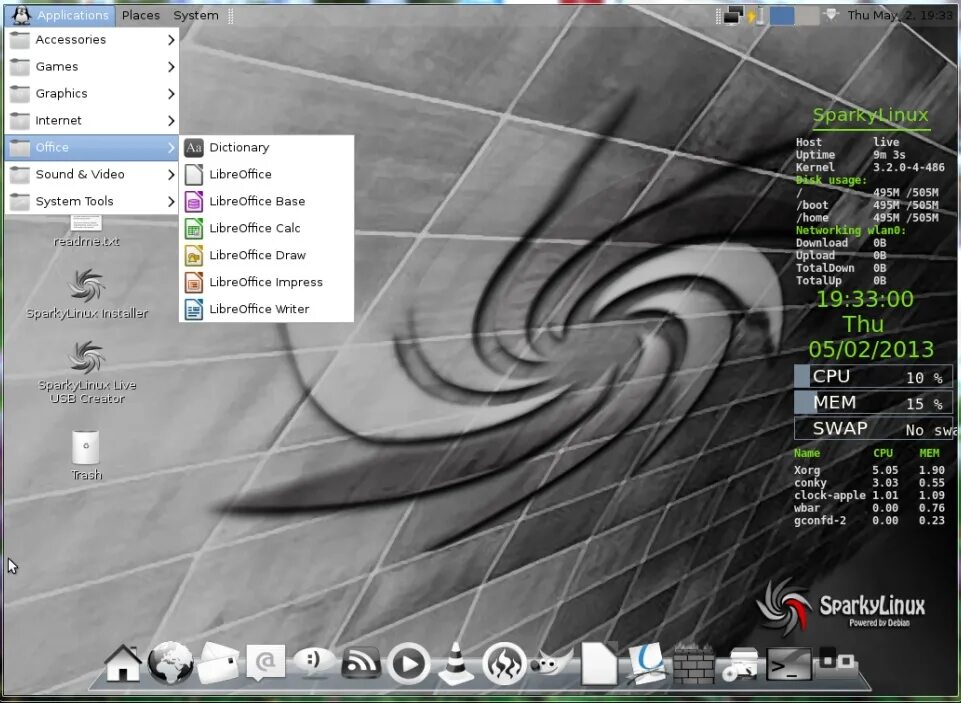Expand the System Tools submenu

point(92,202)
